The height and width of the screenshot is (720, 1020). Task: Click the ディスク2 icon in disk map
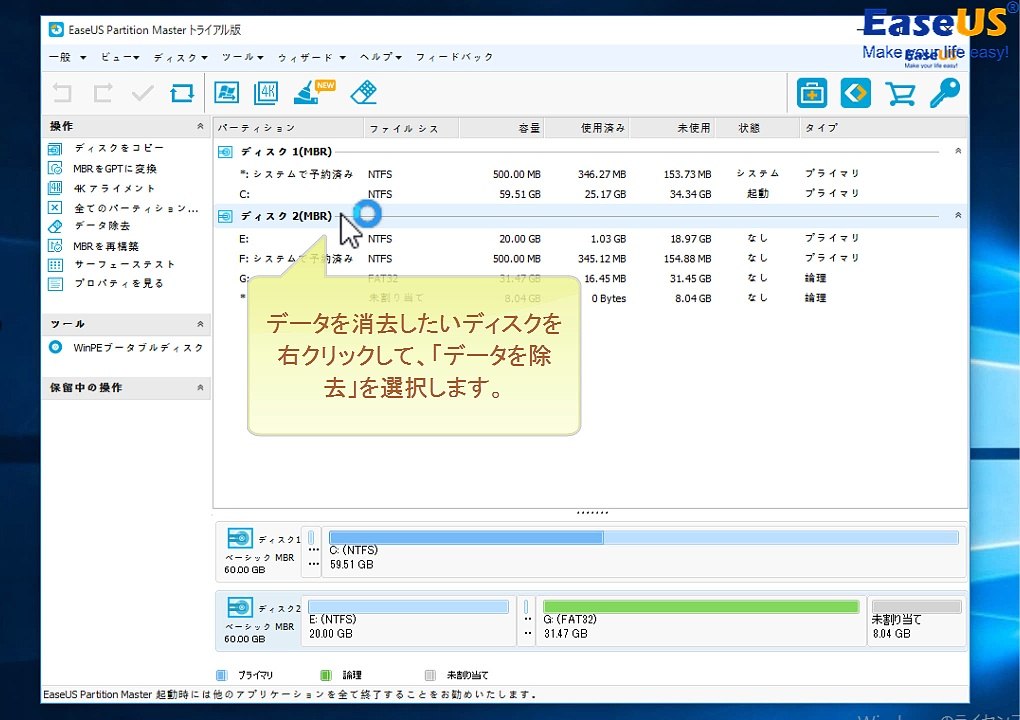click(240, 607)
